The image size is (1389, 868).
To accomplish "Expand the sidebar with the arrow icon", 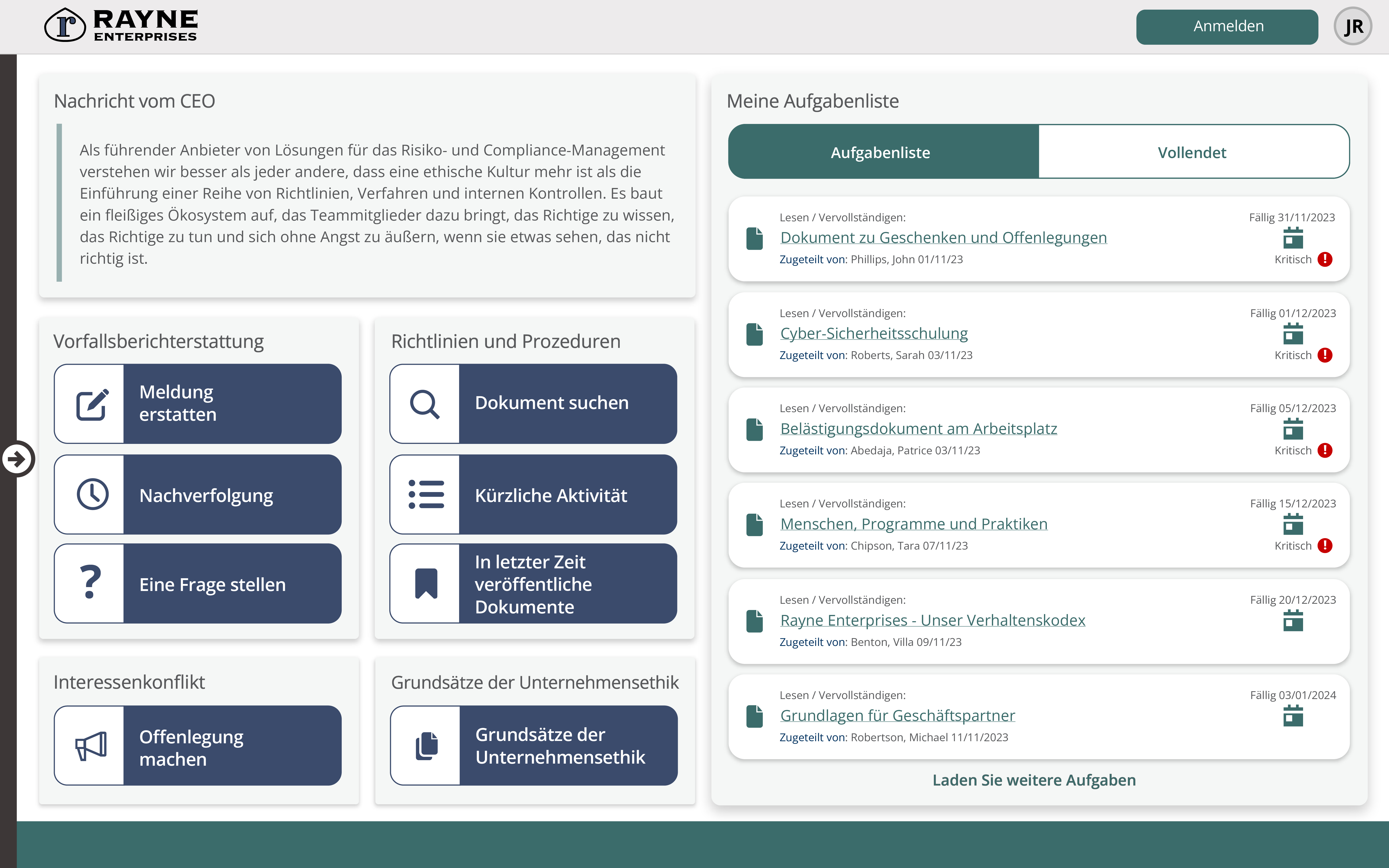I will tap(17, 459).
